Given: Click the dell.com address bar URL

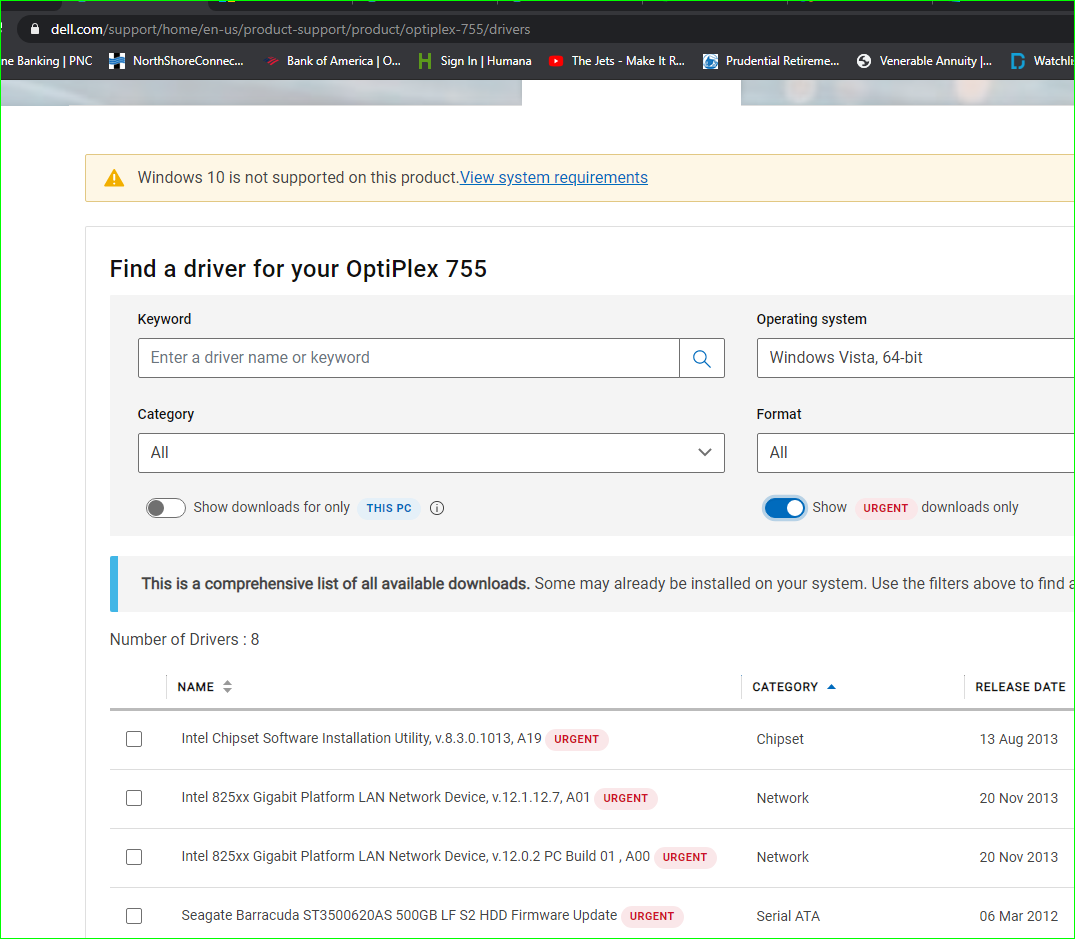Looking at the screenshot, I should tap(290, 29).
